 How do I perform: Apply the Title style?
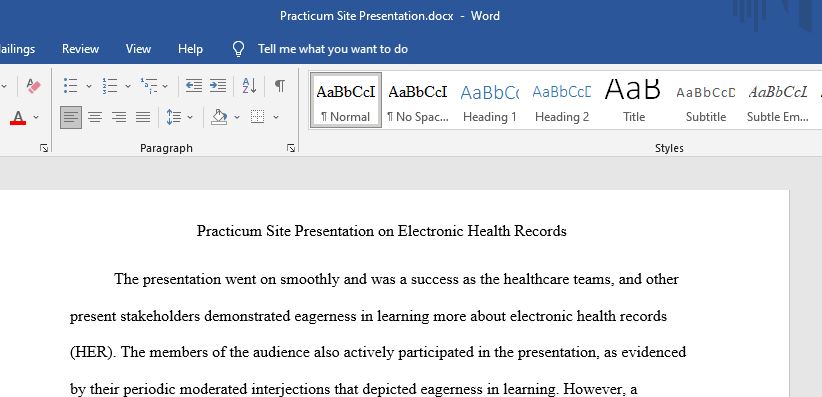coord(634,100)
